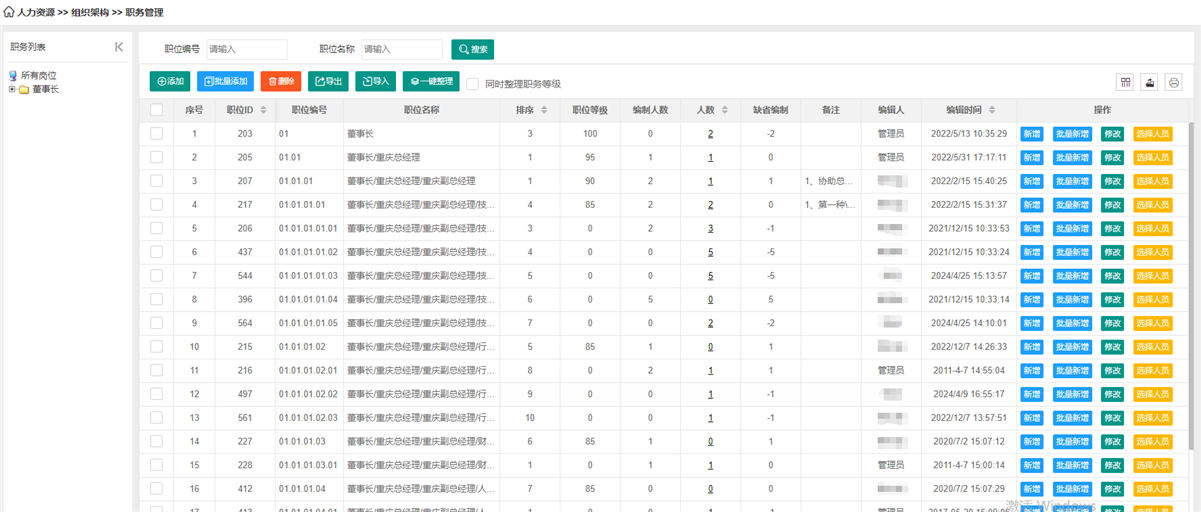The width and height of the screenshot is (1201, 512).
Task: Click 修改 for row 01.01.01.01.05
Action: coord(1112,323)
